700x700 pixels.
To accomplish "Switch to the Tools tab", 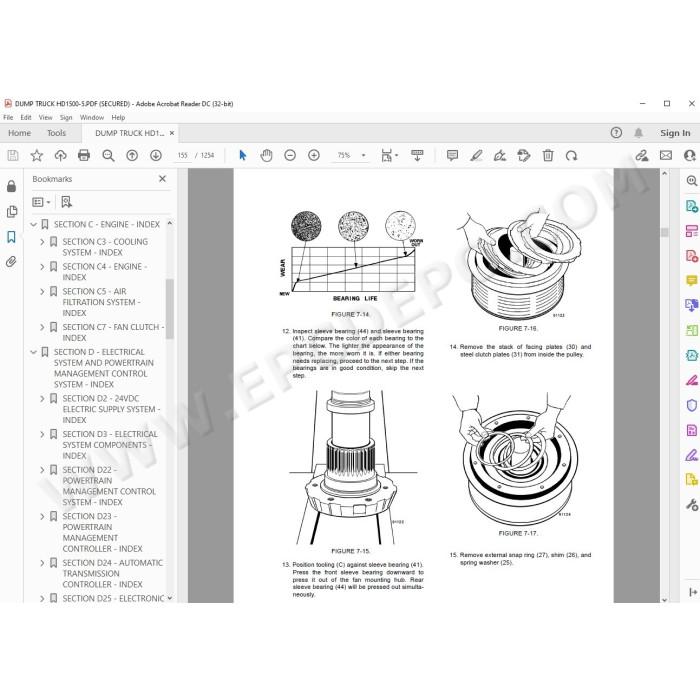I will [x=56, y=133].
